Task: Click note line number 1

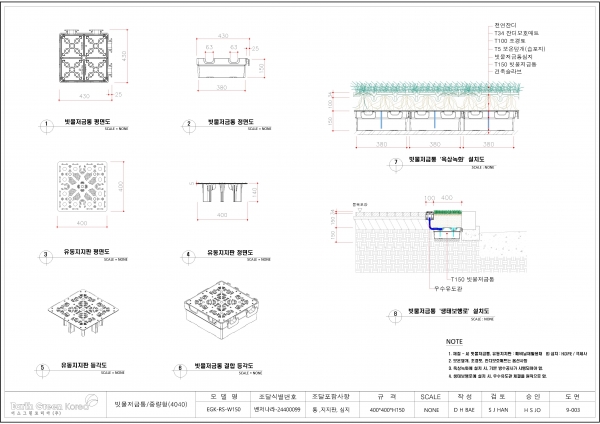Action: click(x=518, y=354)
